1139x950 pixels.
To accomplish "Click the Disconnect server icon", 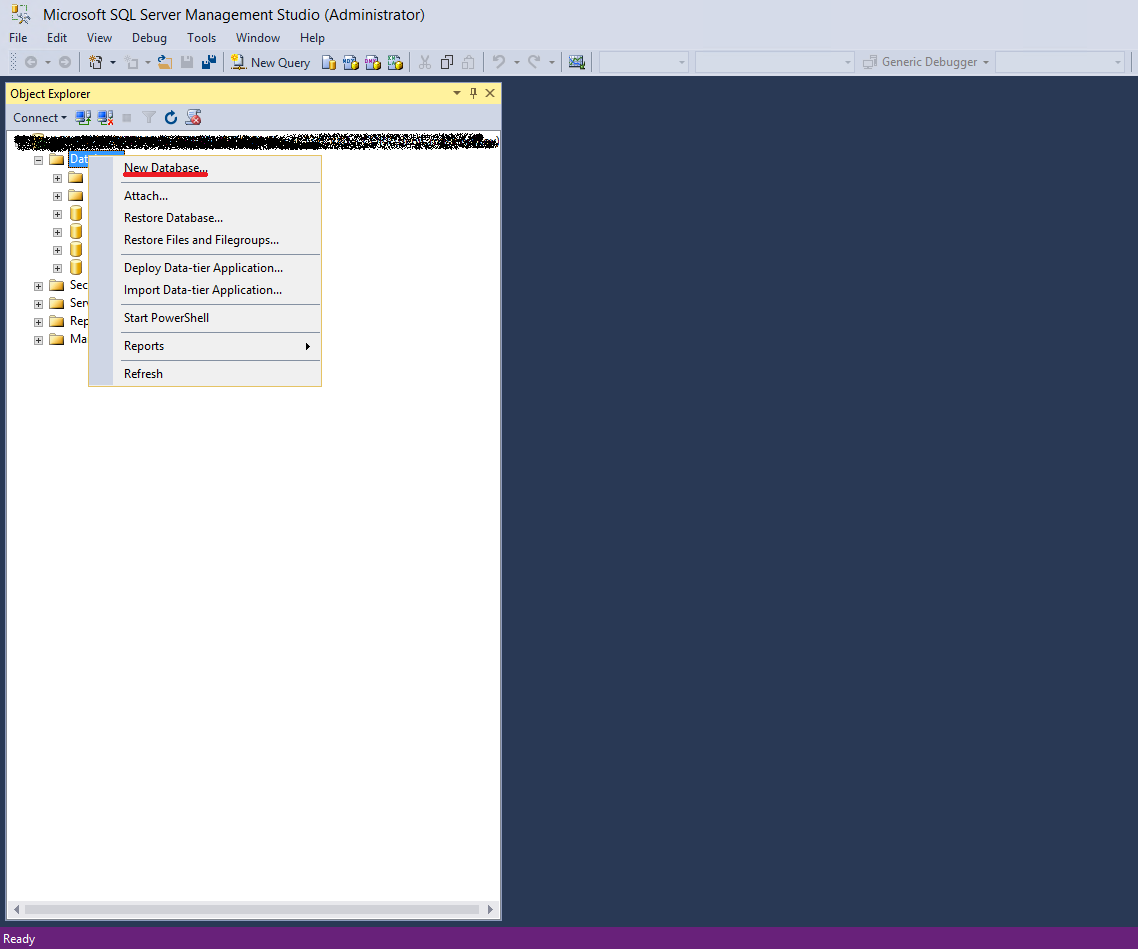I will click(106, 117).
